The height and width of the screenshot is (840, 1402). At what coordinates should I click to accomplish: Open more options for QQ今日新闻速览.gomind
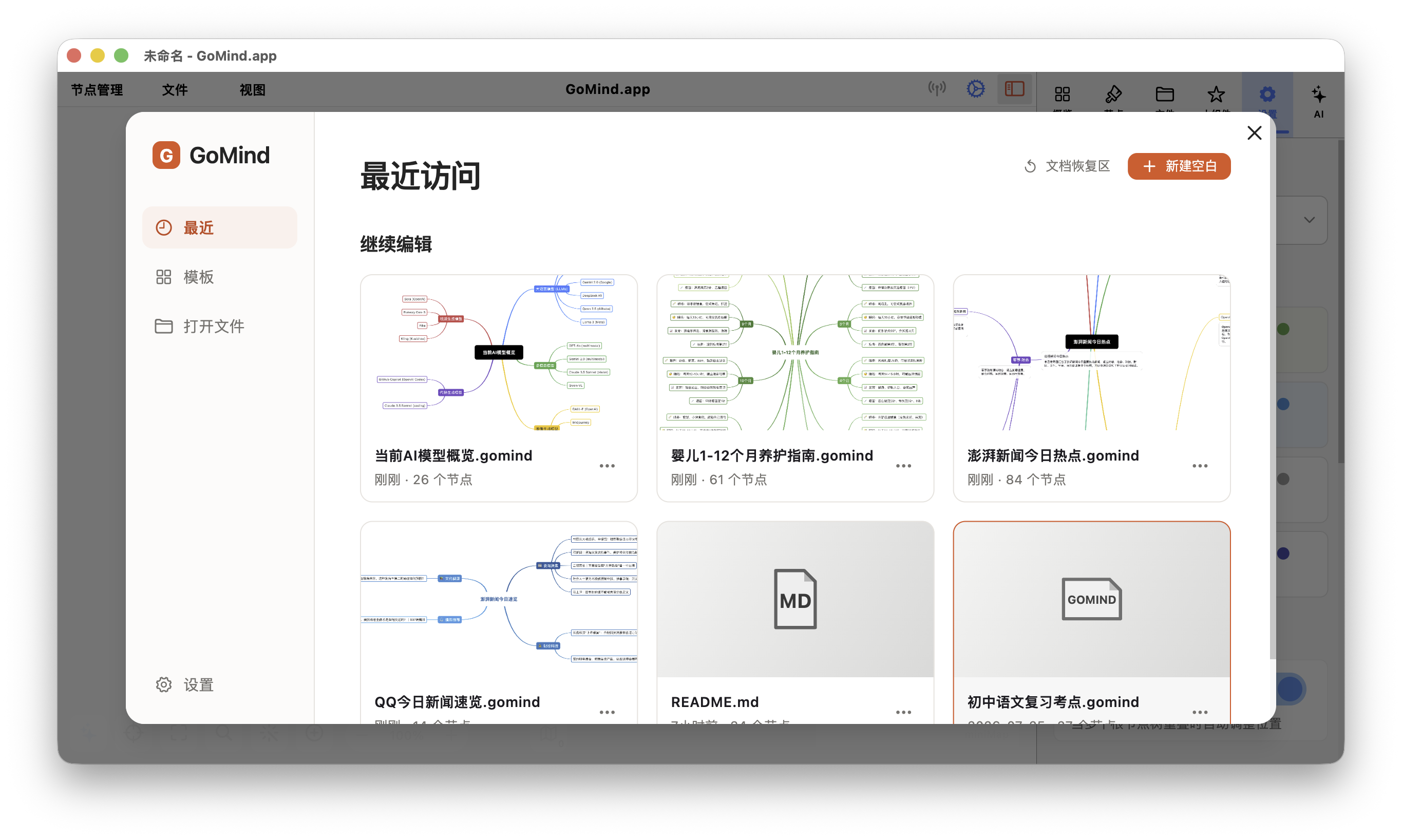click(607, 712)
